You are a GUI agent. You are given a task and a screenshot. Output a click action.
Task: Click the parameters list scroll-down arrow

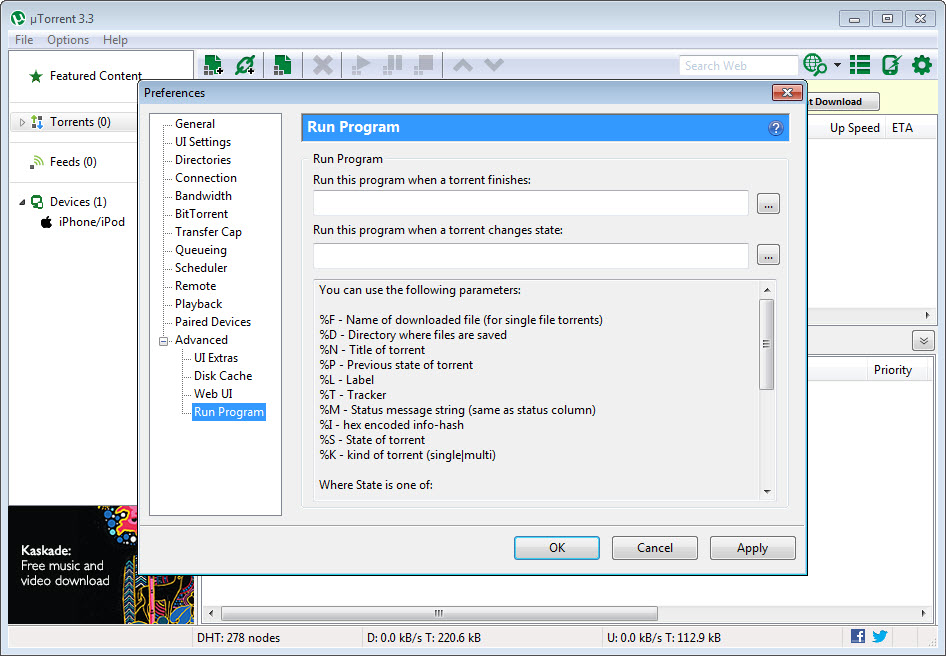[767, 492]
